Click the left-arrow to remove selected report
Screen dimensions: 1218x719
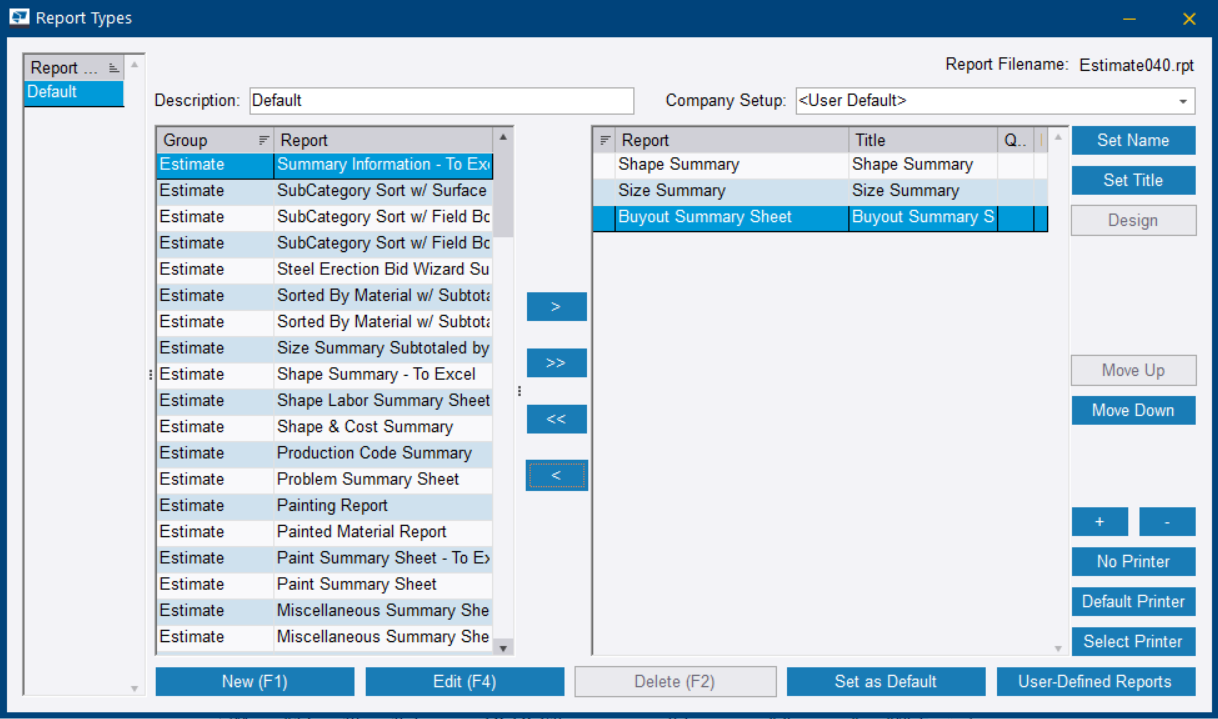pos(556,475)
